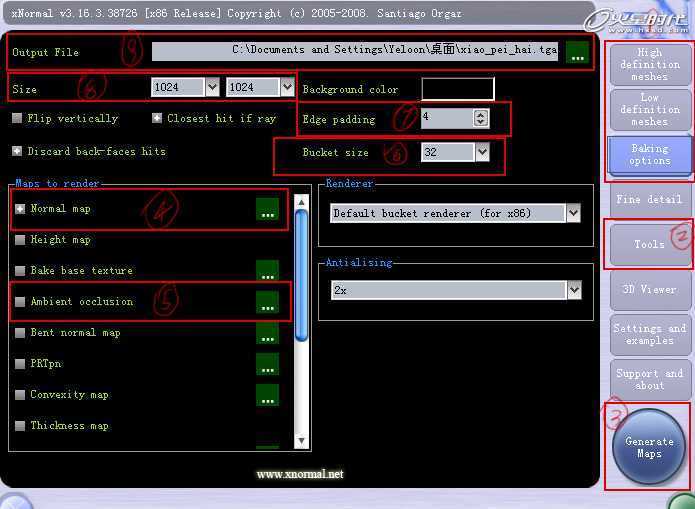Enable PRTpn map checkbox

coord(20,364)
